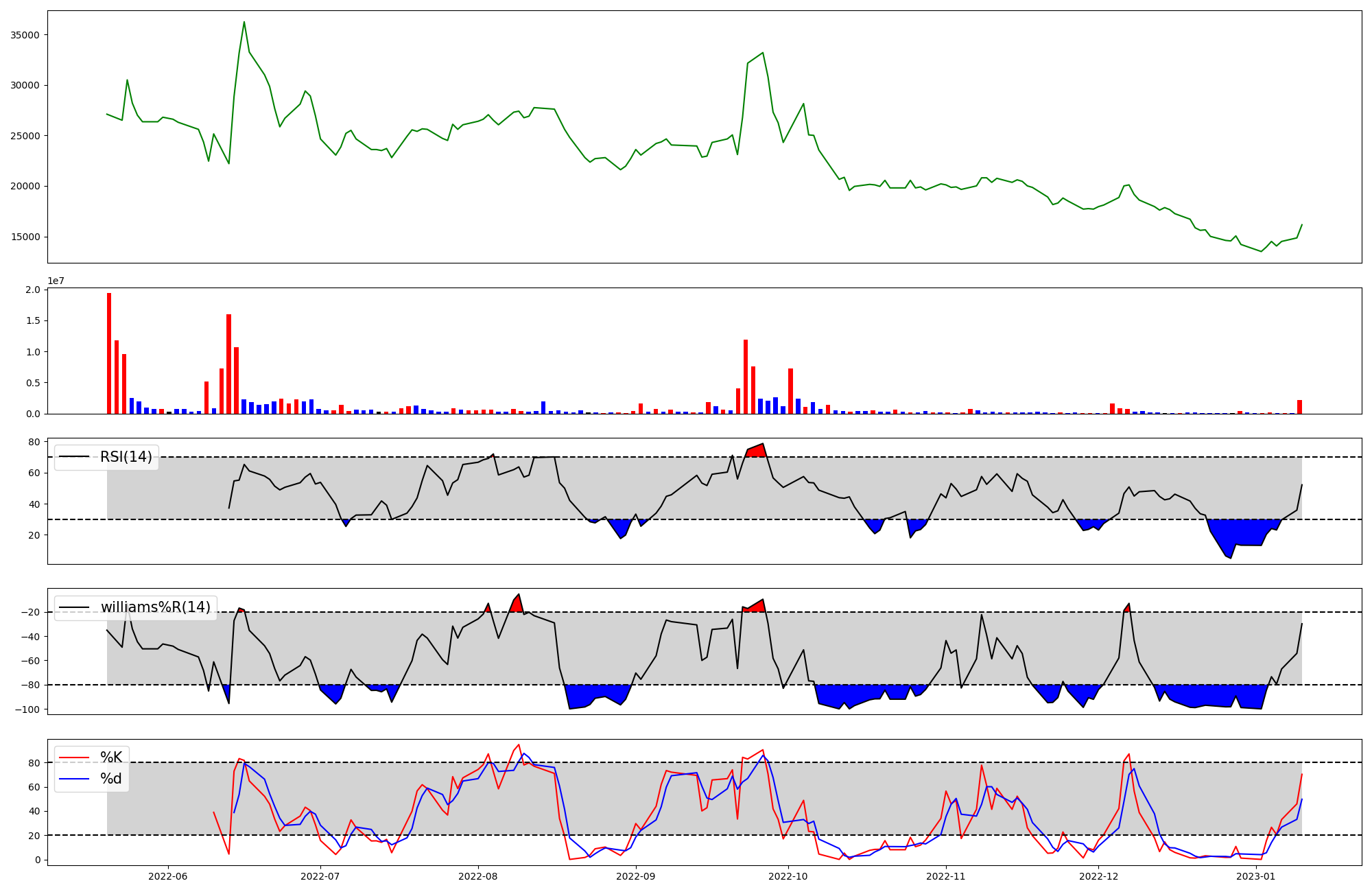Click the blue %d legend line sample

[74, 779]
